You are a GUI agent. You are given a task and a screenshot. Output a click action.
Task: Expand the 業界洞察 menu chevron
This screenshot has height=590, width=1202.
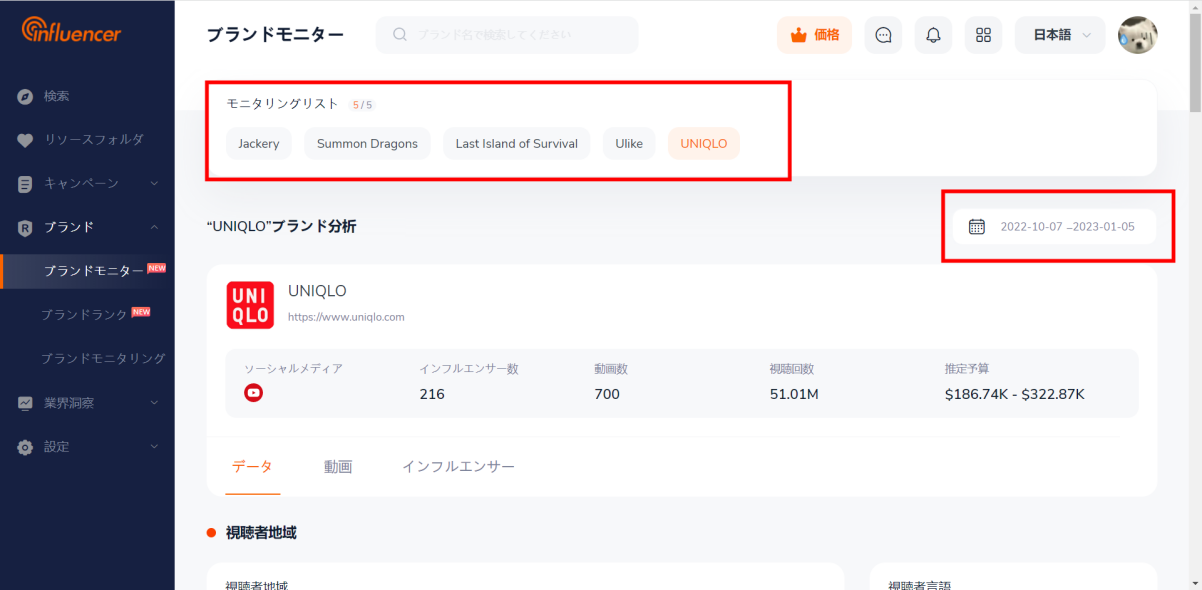click(x=154, y=403)
